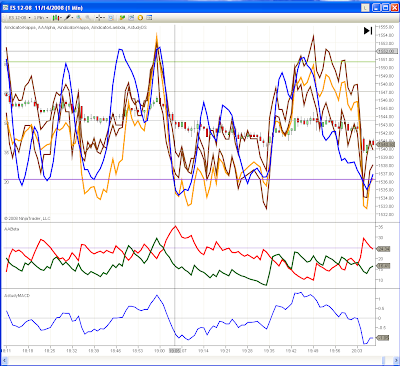The width and height of the screenshot is (400, 366).
Task: Open the indicators toolbar icon
Action: (x=131, y=17)
